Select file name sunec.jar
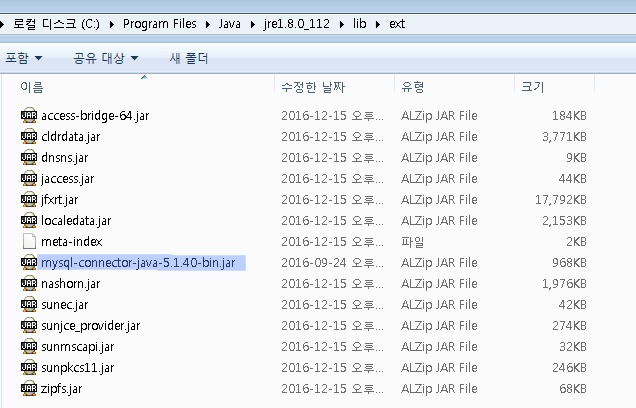Screen dimensions: 636x408 coord(64,305)
